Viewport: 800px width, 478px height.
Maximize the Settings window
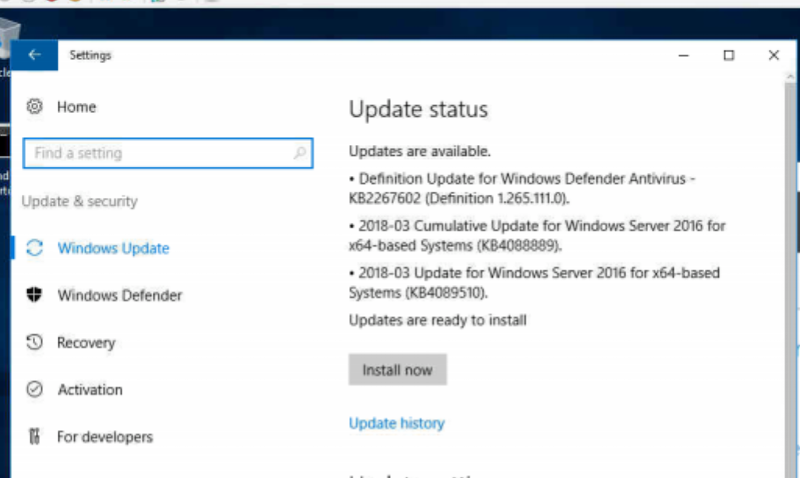point(729,55)
